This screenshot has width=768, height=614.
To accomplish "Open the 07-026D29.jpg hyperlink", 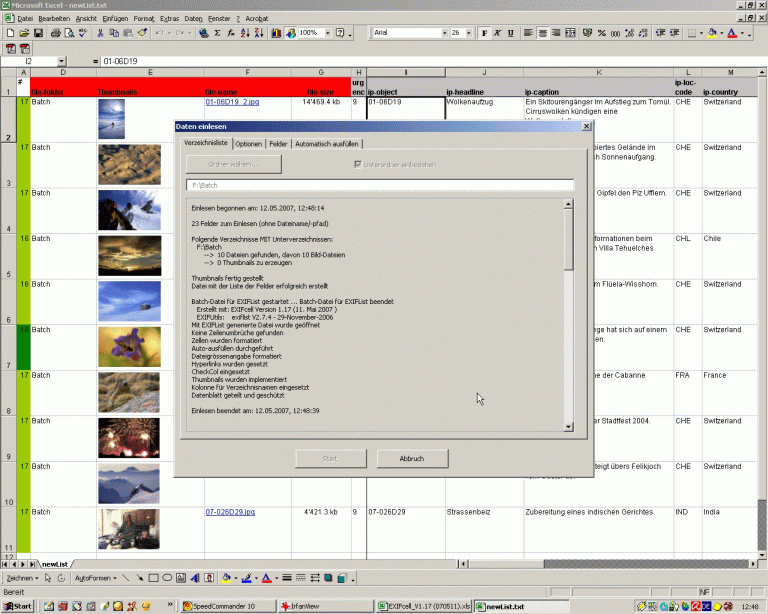I will pos(230,512).
